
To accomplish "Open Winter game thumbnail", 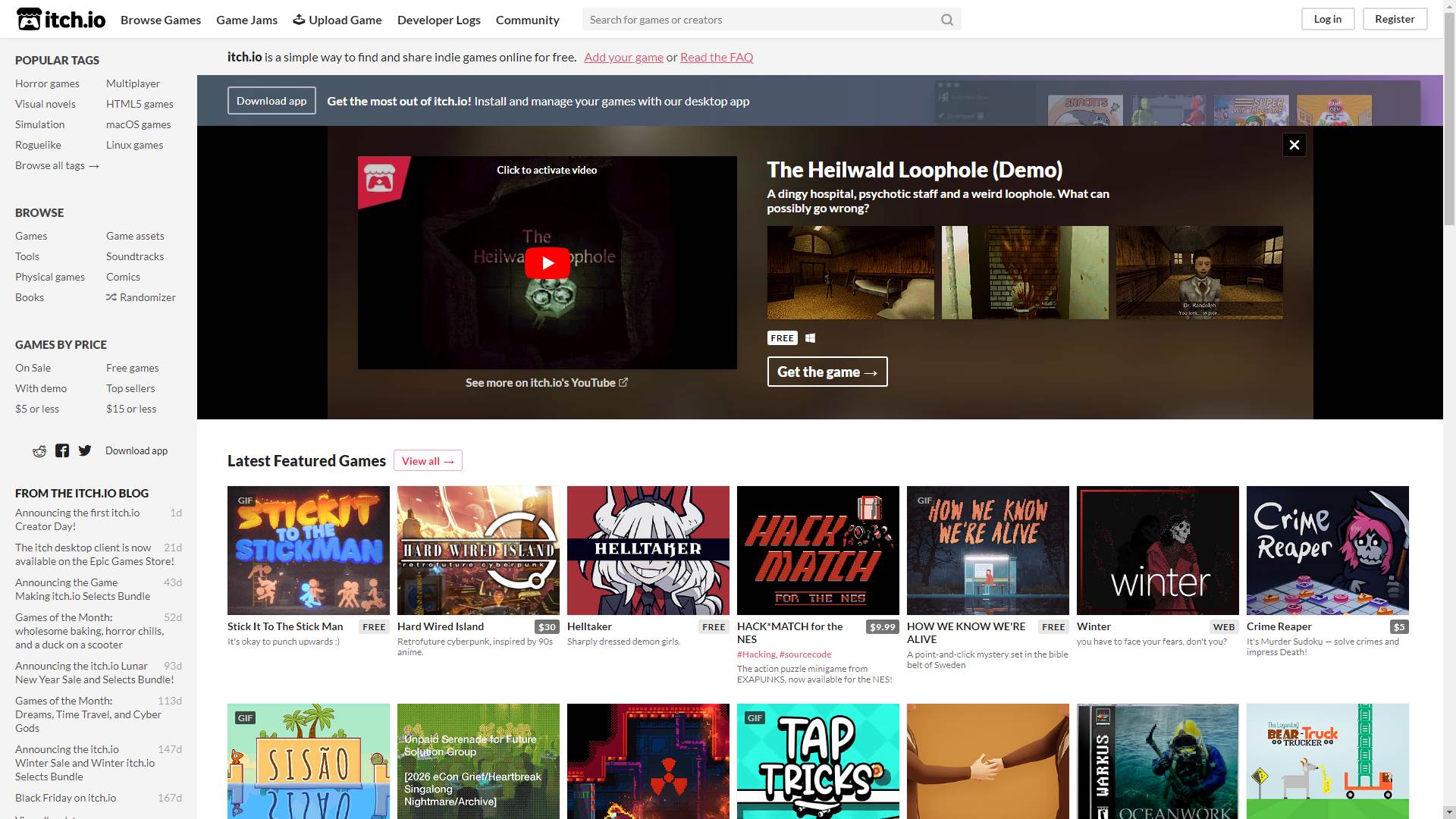I will 1158,551.
